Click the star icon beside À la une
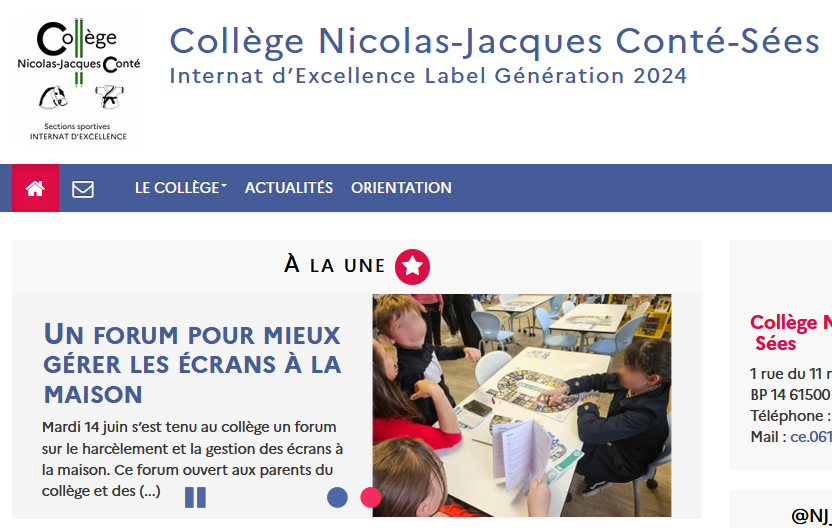This screenshot has width=832, height=528. click(412, 266)
